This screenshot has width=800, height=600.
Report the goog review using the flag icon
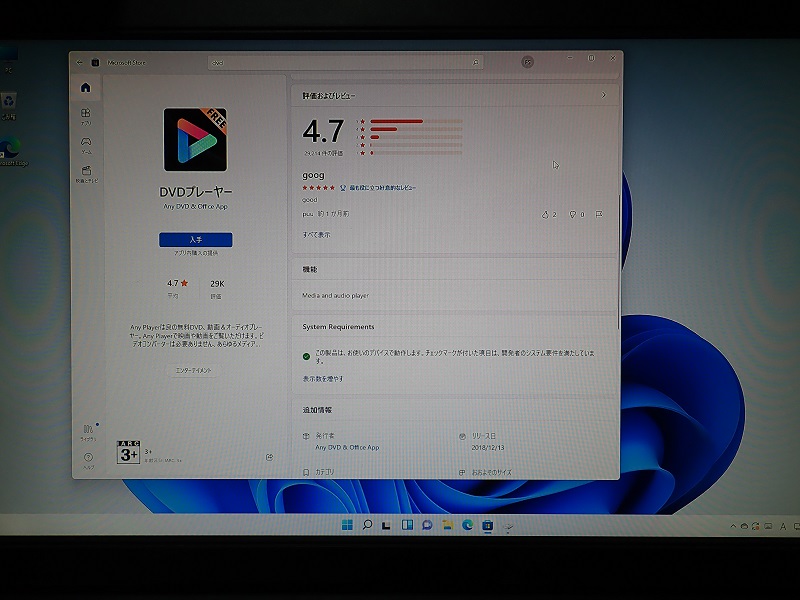tap(599, 214)
